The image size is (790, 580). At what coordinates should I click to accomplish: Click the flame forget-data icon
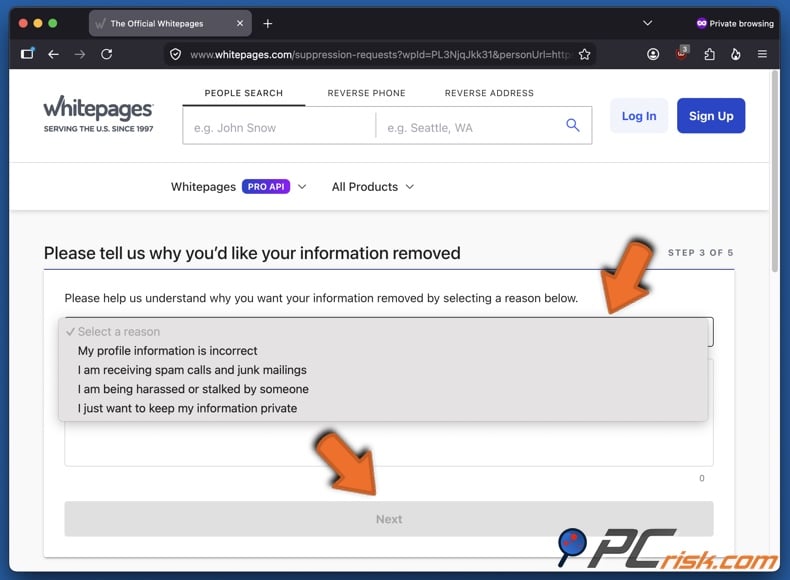pyautogui.click(x=736, y=54)
